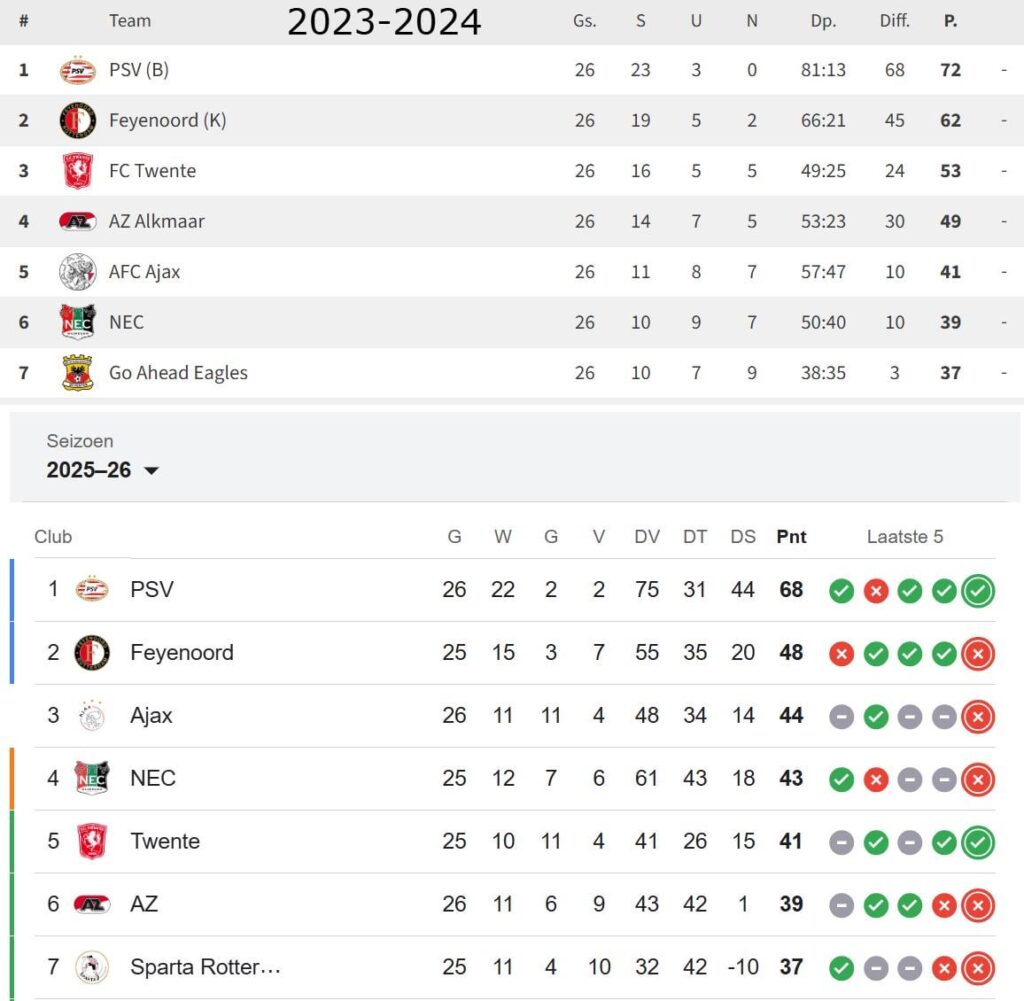
Task: Click the 'Laatste 5' column header
Action: (x=905, y=537)
